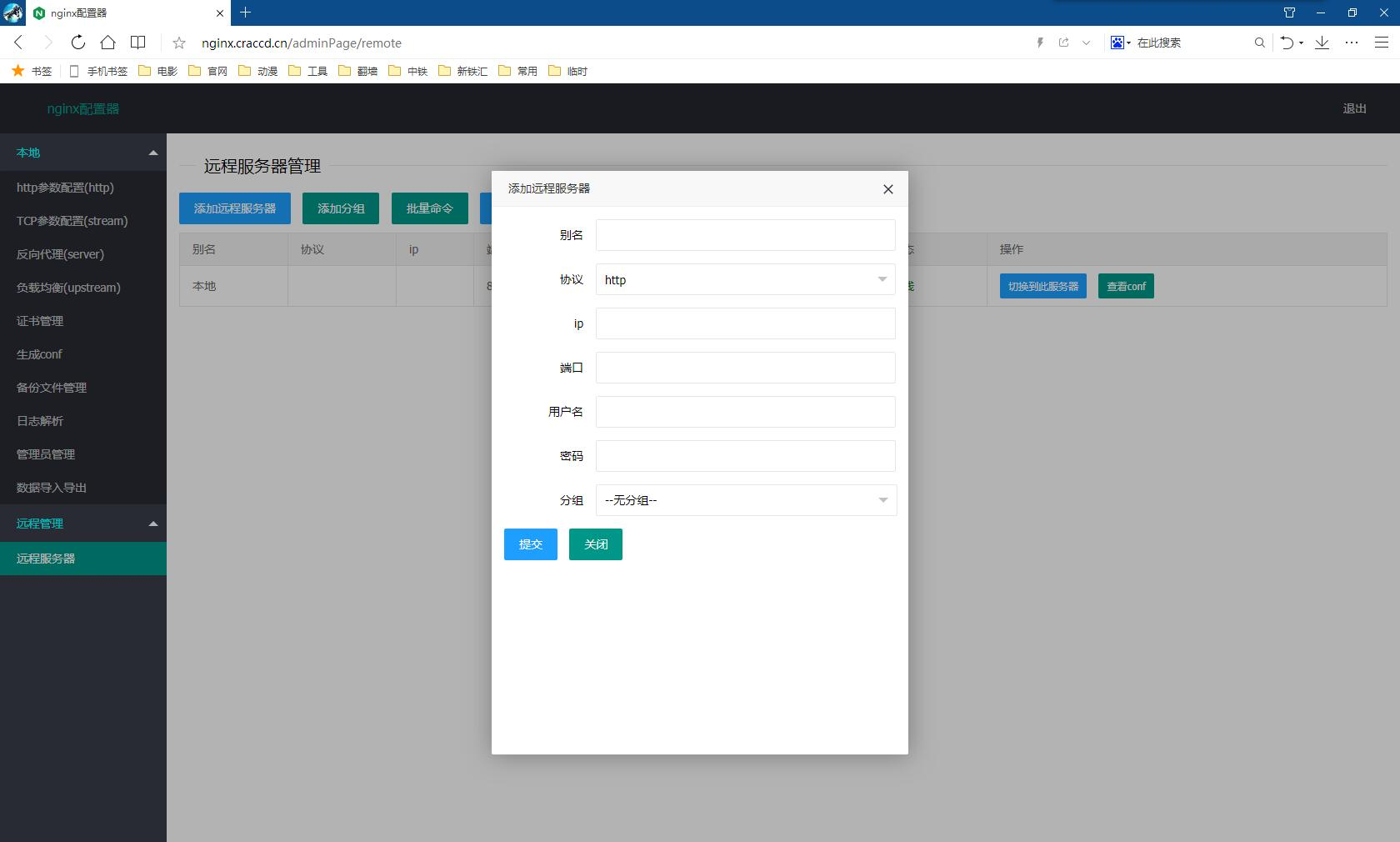Collapse the 本地 sidebar section
Image resolution: width=1400 pixels, height=842 pixels.
(153, 153)
